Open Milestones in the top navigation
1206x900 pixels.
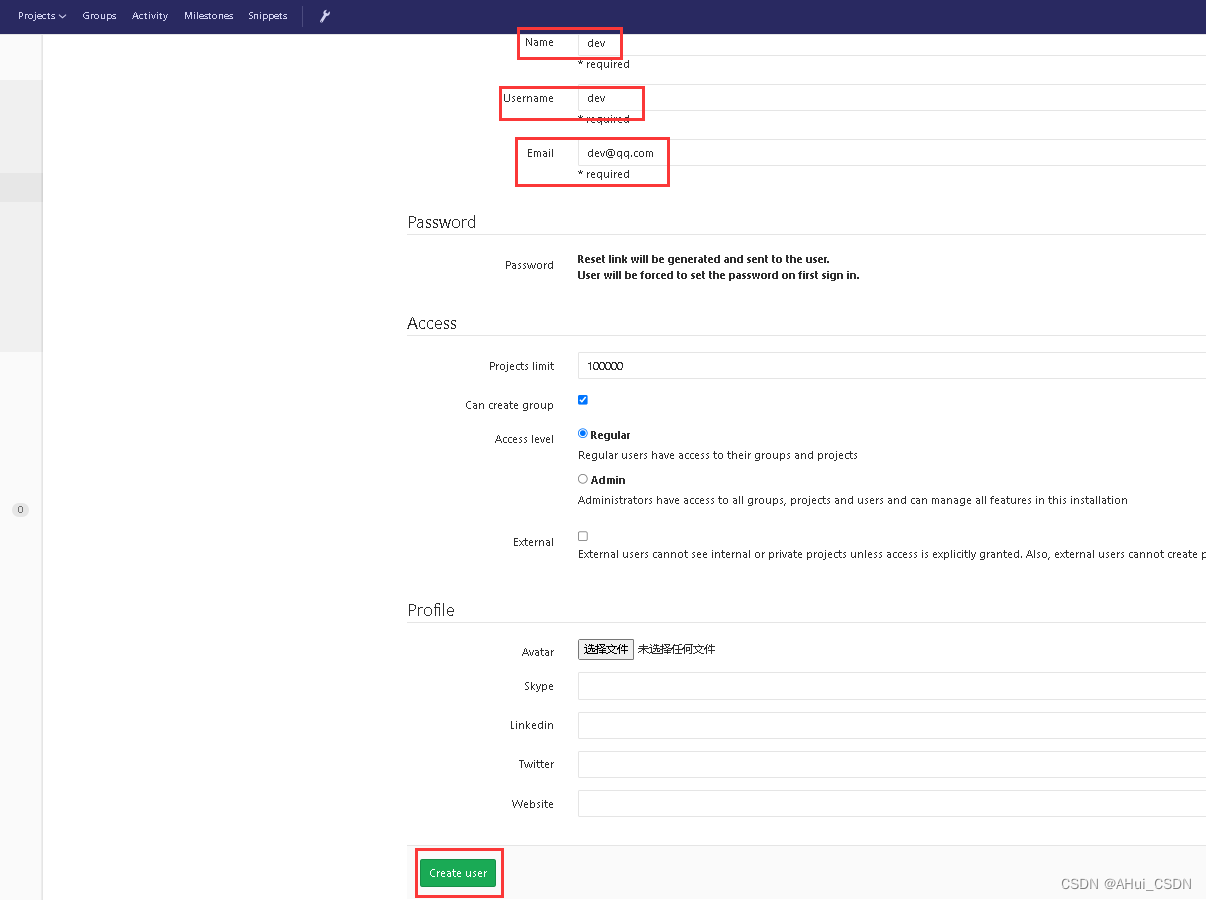coord(208,16)
